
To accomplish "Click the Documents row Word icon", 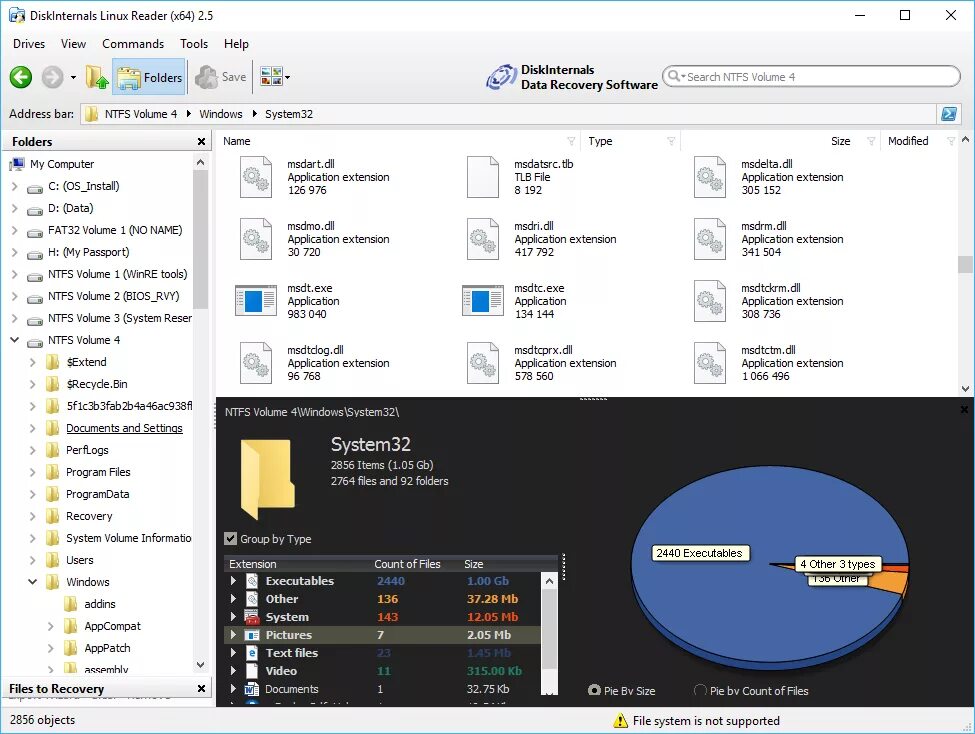I will (x=252, y=689).
